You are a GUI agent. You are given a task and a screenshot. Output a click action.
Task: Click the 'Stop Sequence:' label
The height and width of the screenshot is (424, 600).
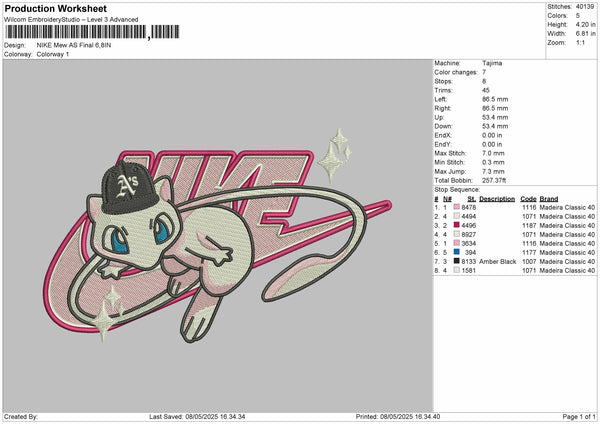pyautogui.click(x=457, y=189)
